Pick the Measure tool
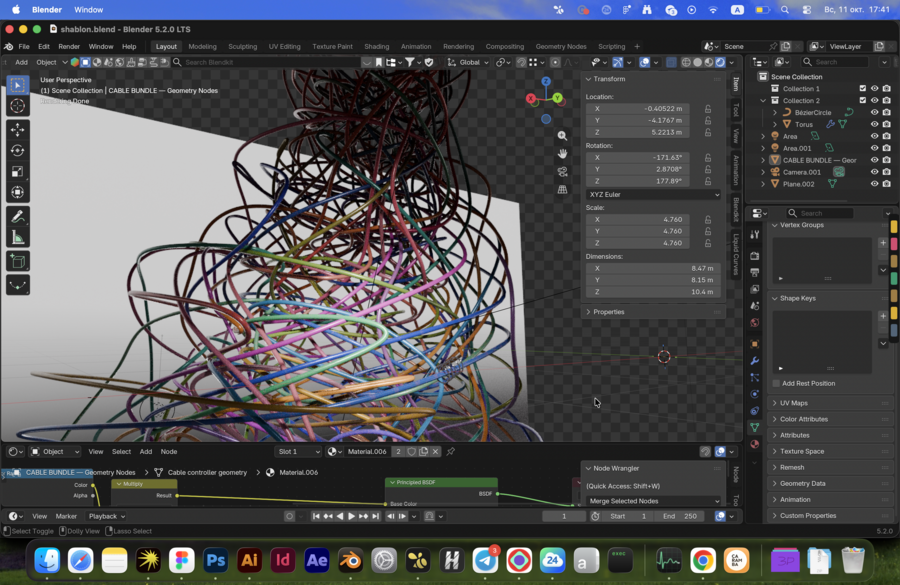Image resolution: width=900 pixels, height=585 pixels. click(x=18, y=238)
